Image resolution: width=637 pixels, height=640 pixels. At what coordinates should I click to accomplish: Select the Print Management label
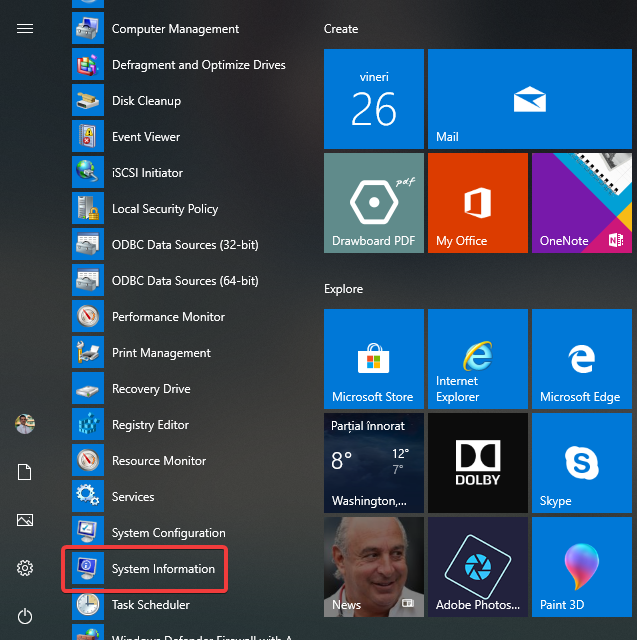tap(161, 353)
